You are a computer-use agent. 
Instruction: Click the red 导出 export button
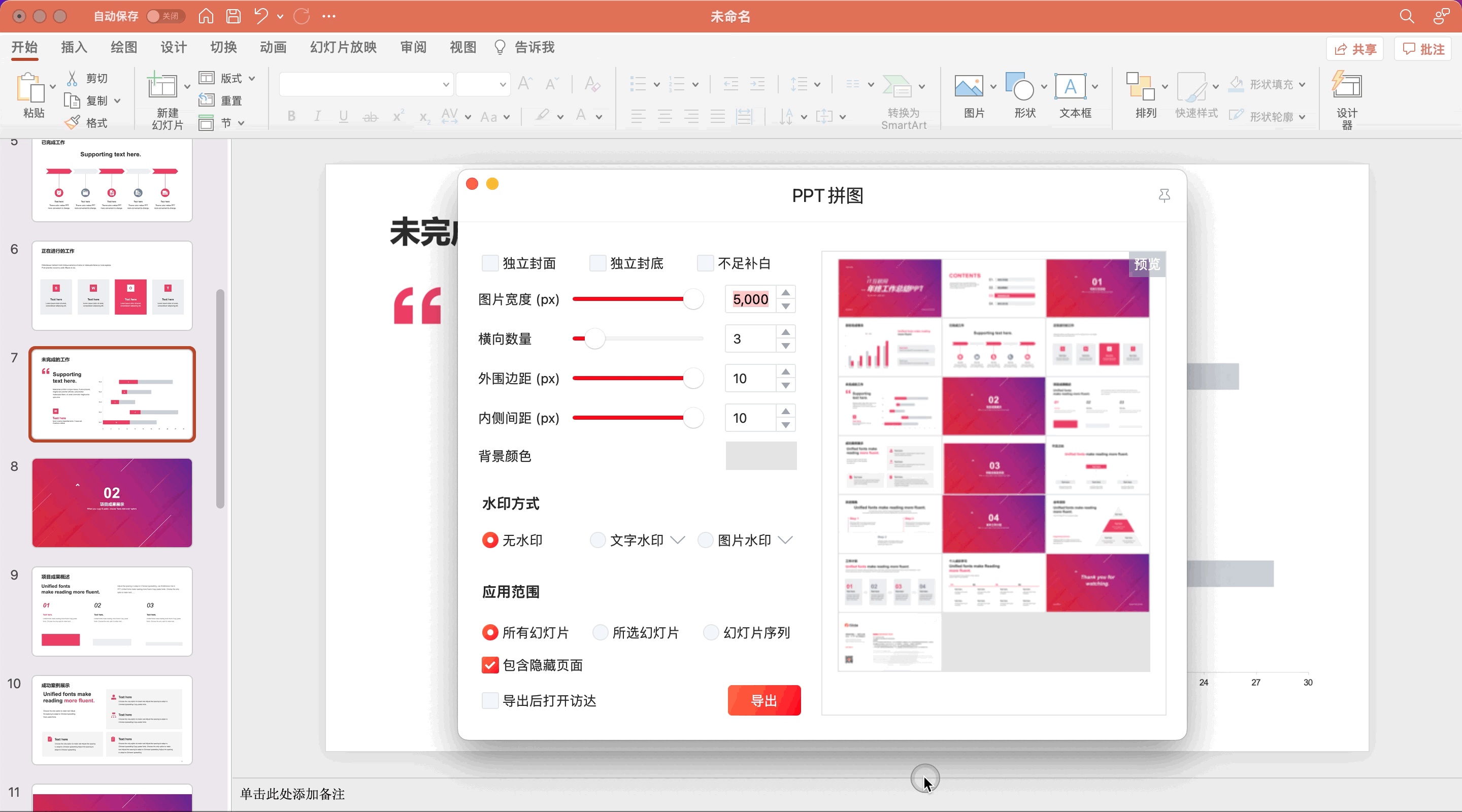point(764,700)
